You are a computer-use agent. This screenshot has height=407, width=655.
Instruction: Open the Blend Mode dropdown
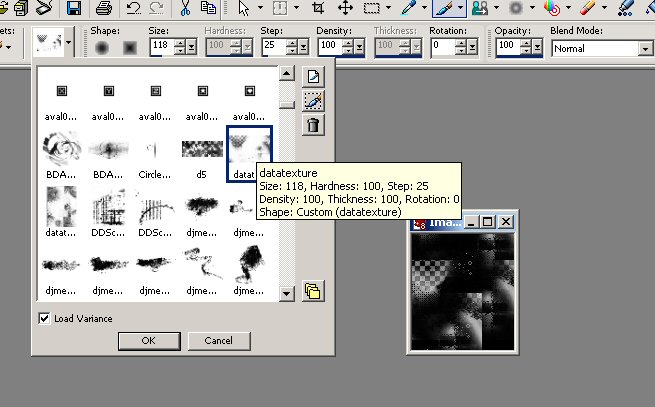pyautogui.click(x=644, y=48)
